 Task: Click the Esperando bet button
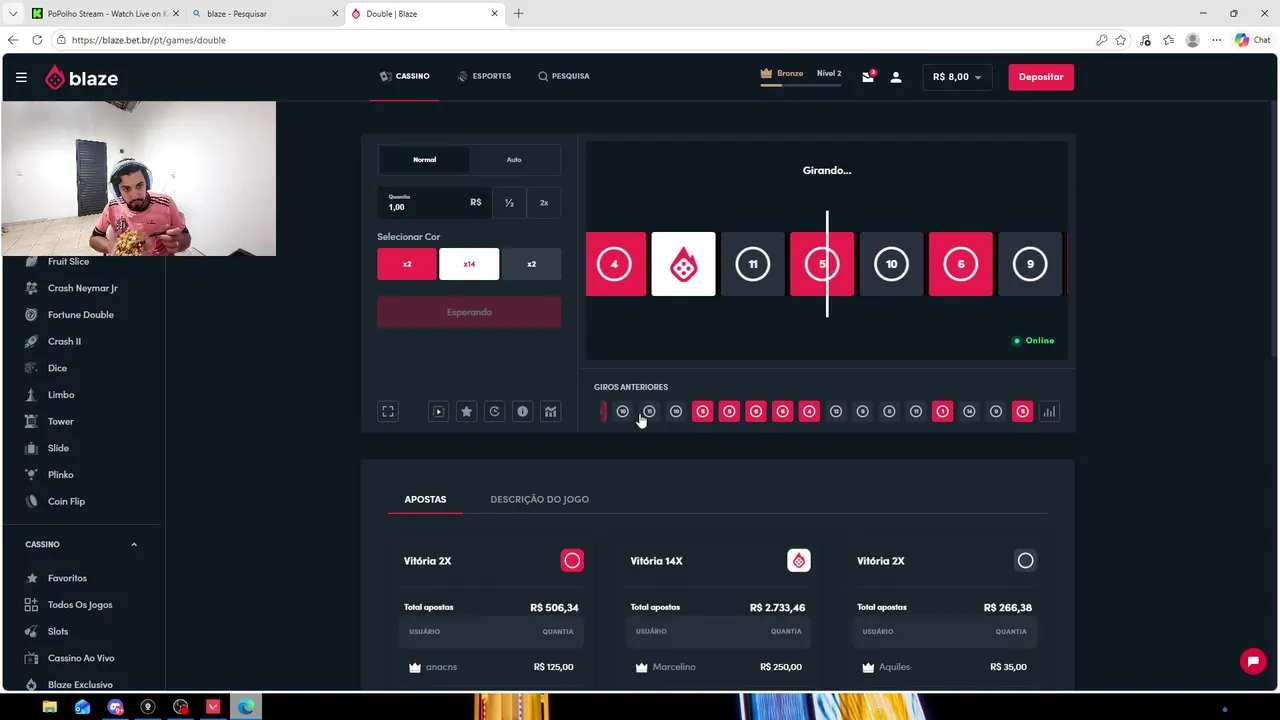pyautogui.click(x=469, y=312)
